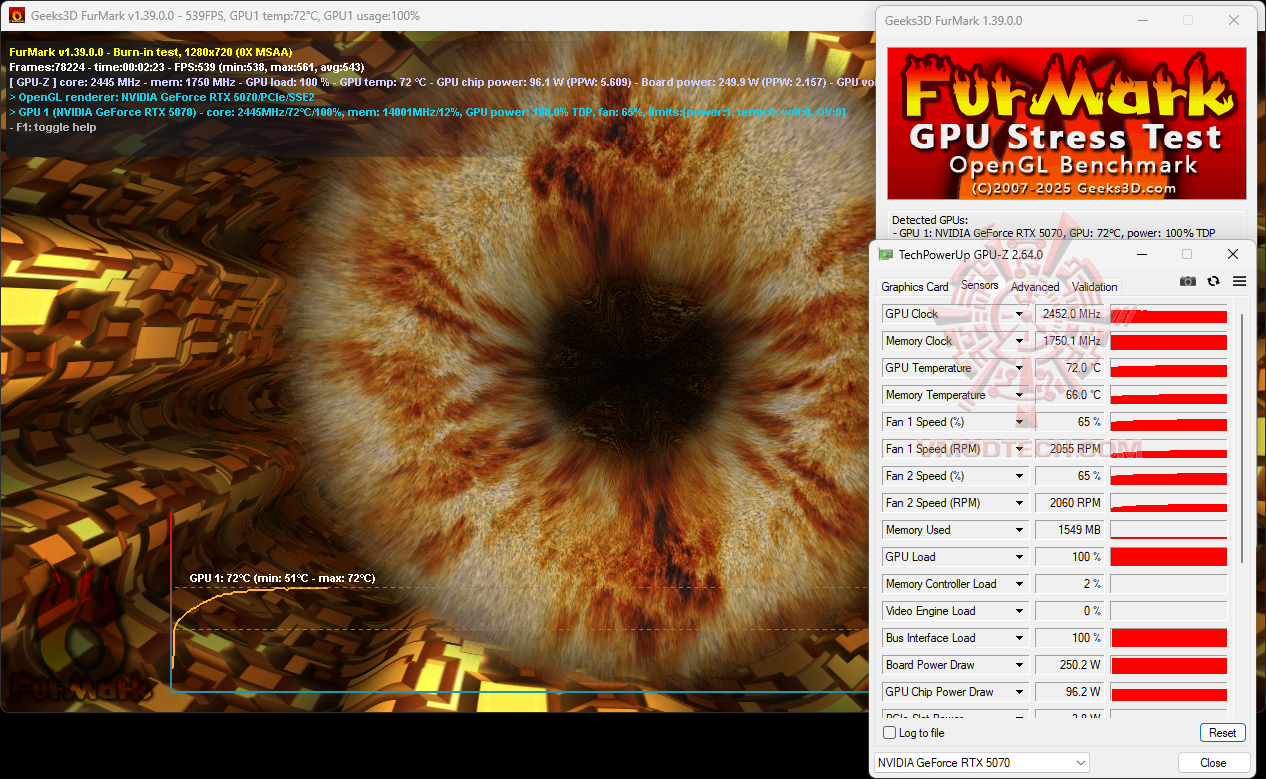Open the GPU-Z hamburger menu
This screenshot has height=779, width=1266.
pos(1239,282)
